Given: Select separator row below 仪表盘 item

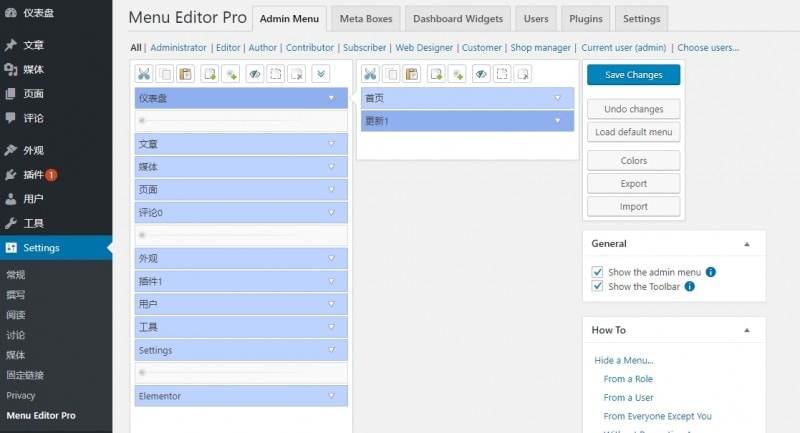Looking at the screenshot, I should (241, 121).
